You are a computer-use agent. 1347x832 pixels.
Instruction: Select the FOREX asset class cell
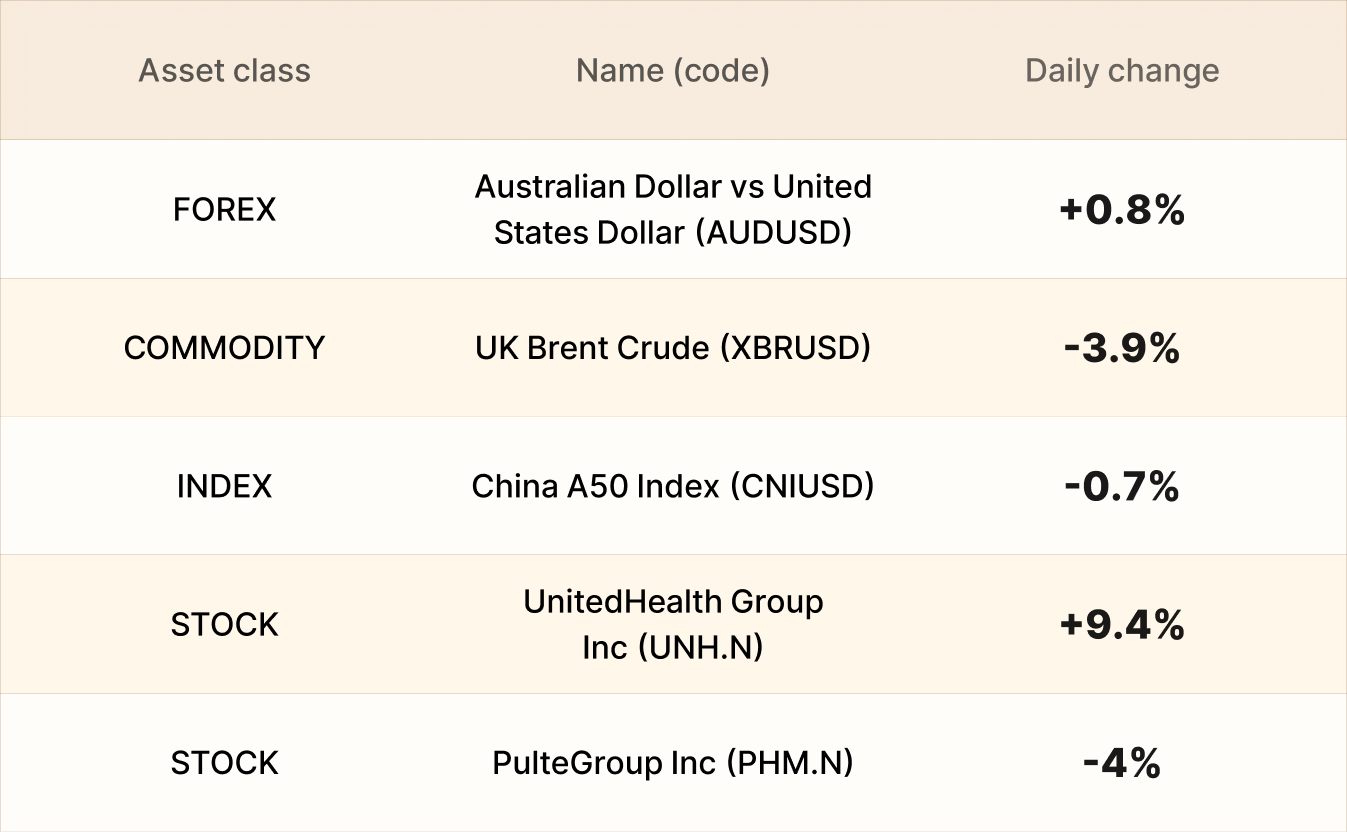(x=224, y=209)
